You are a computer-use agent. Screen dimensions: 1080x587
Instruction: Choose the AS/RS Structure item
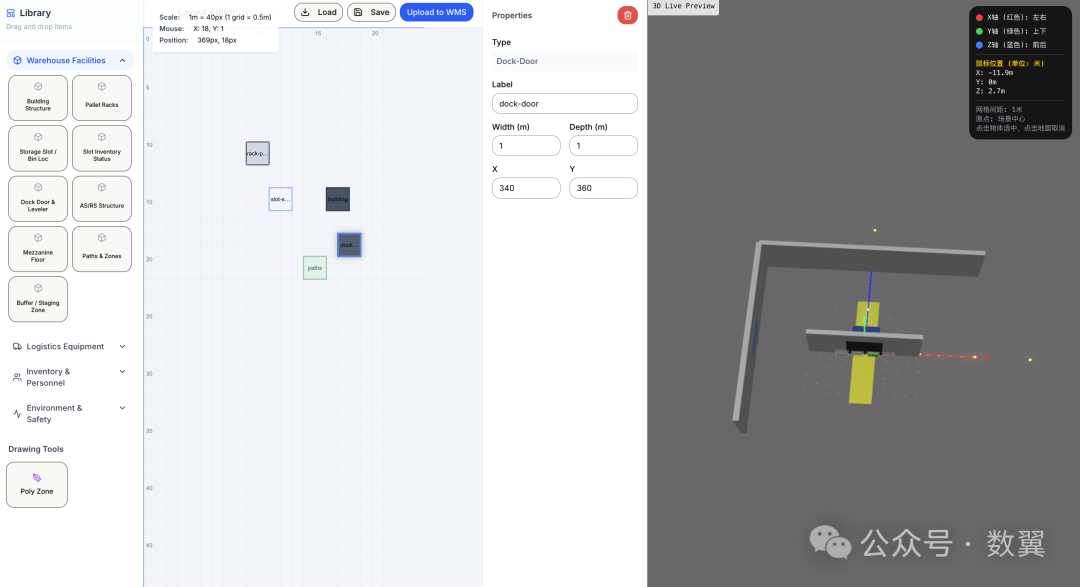pos(102,198)
